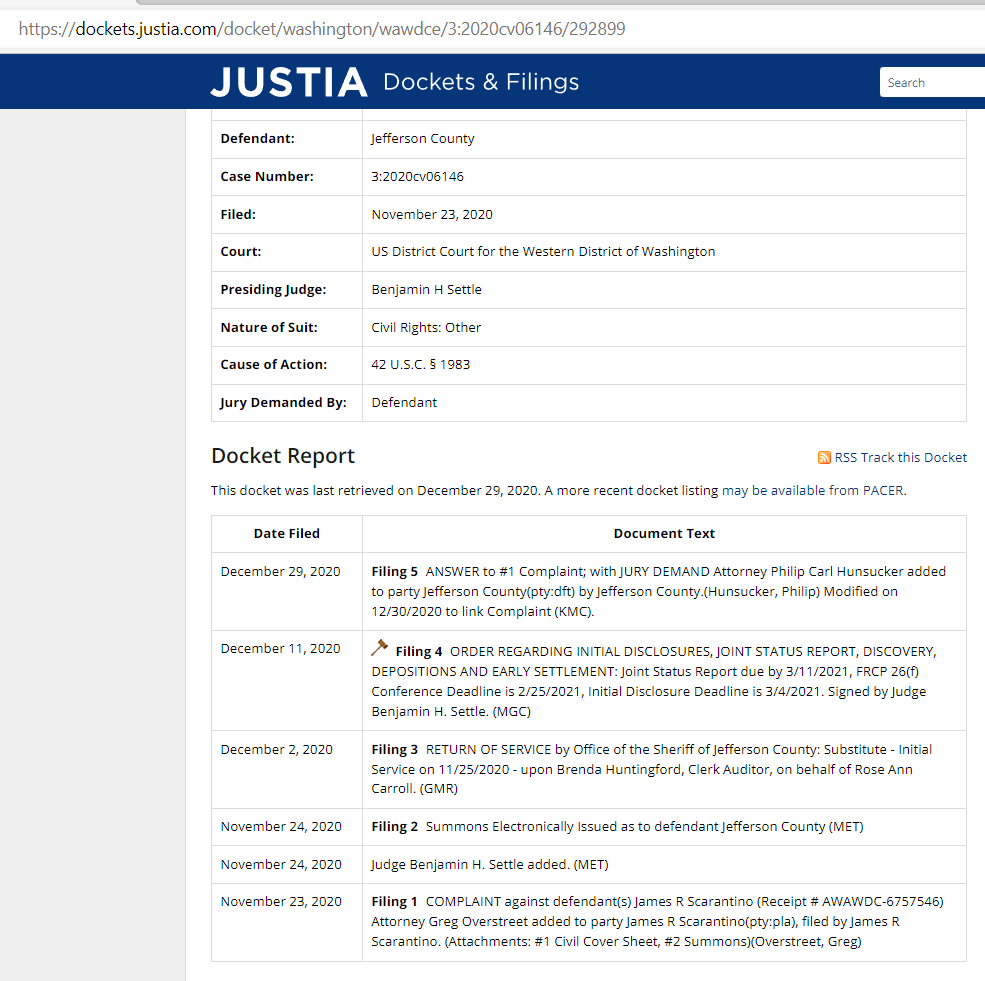Open Filing 3 RETURN OF SERVICE
This screenshot has width=985, height=981.
[x=395, y=750]
